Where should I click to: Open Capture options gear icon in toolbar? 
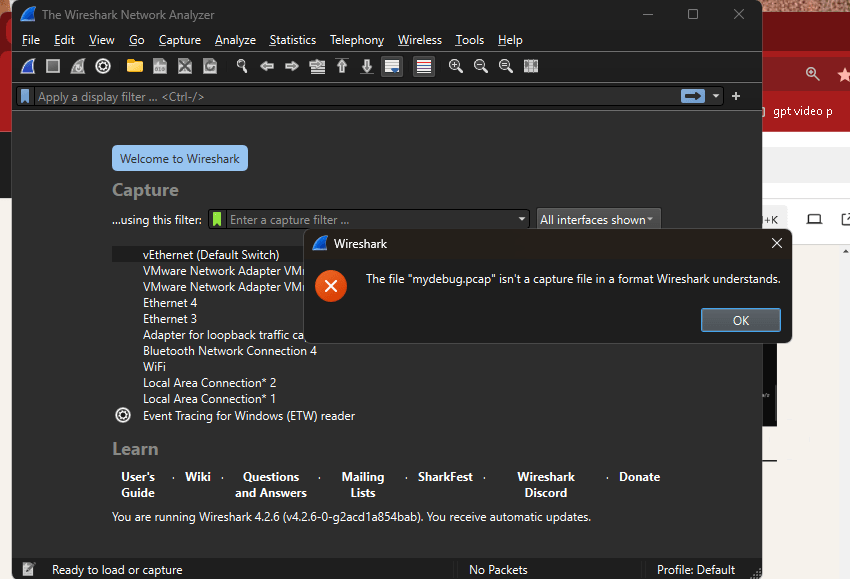(103, 66)
